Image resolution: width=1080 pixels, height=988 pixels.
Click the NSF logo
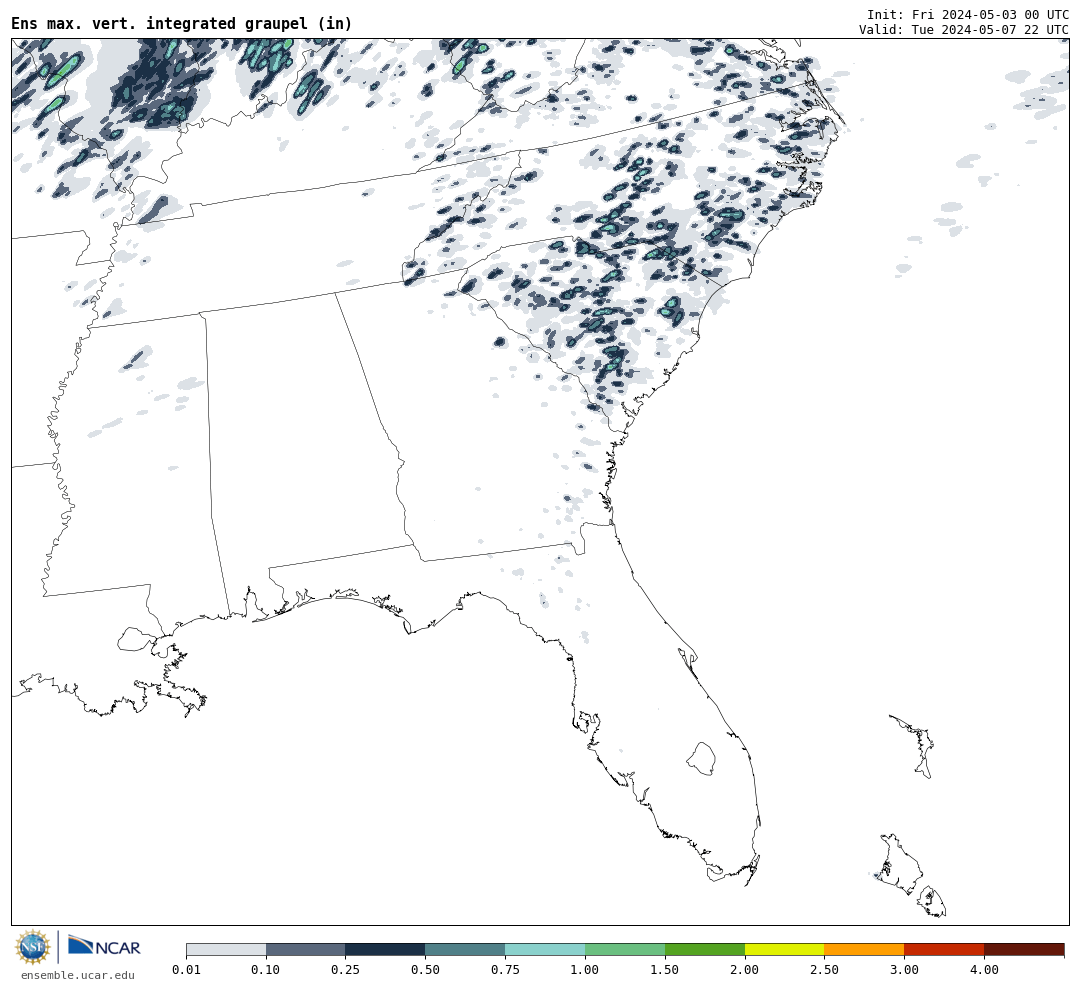(32, 947)
